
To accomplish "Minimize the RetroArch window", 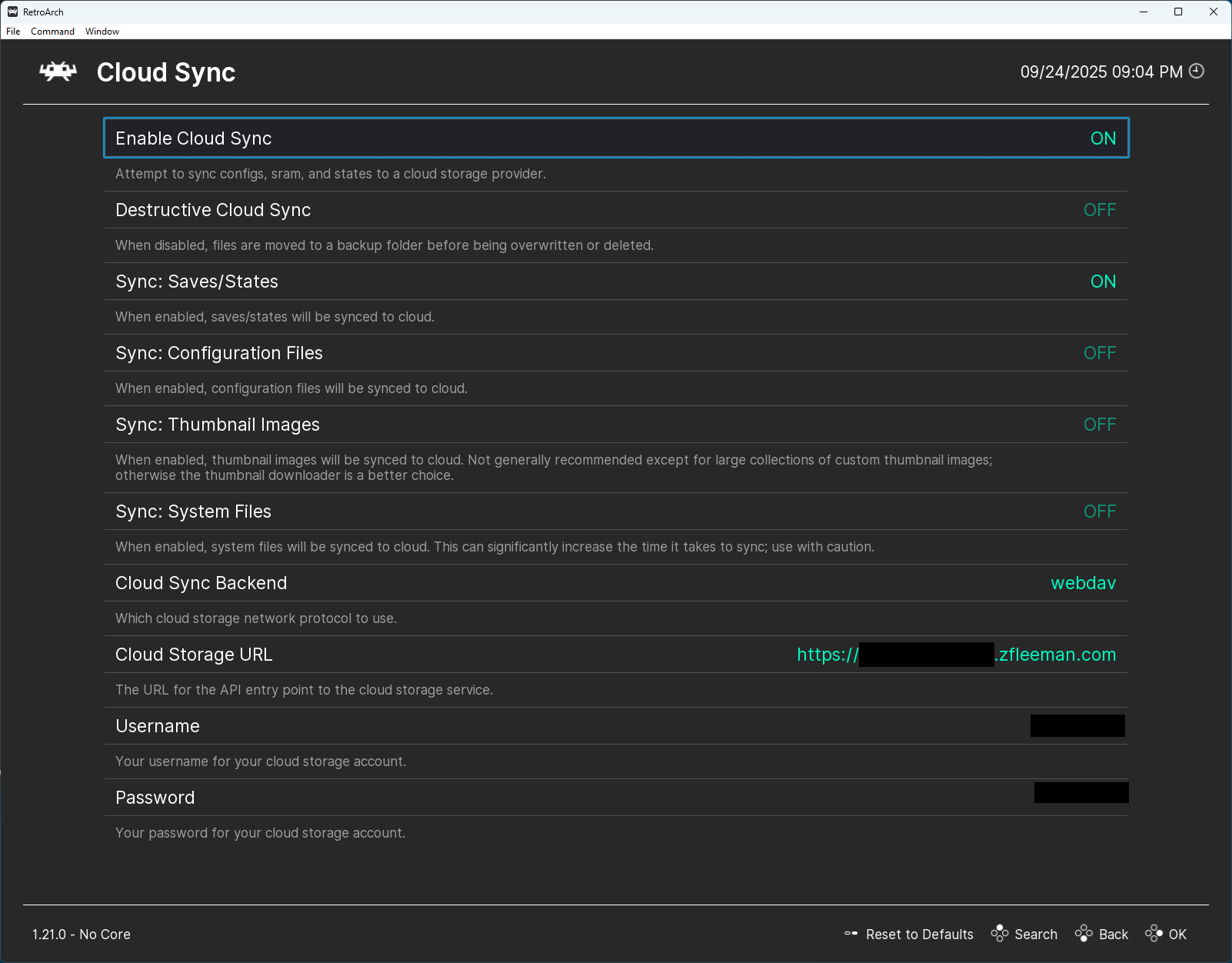I will click(x=1144, y=12).
